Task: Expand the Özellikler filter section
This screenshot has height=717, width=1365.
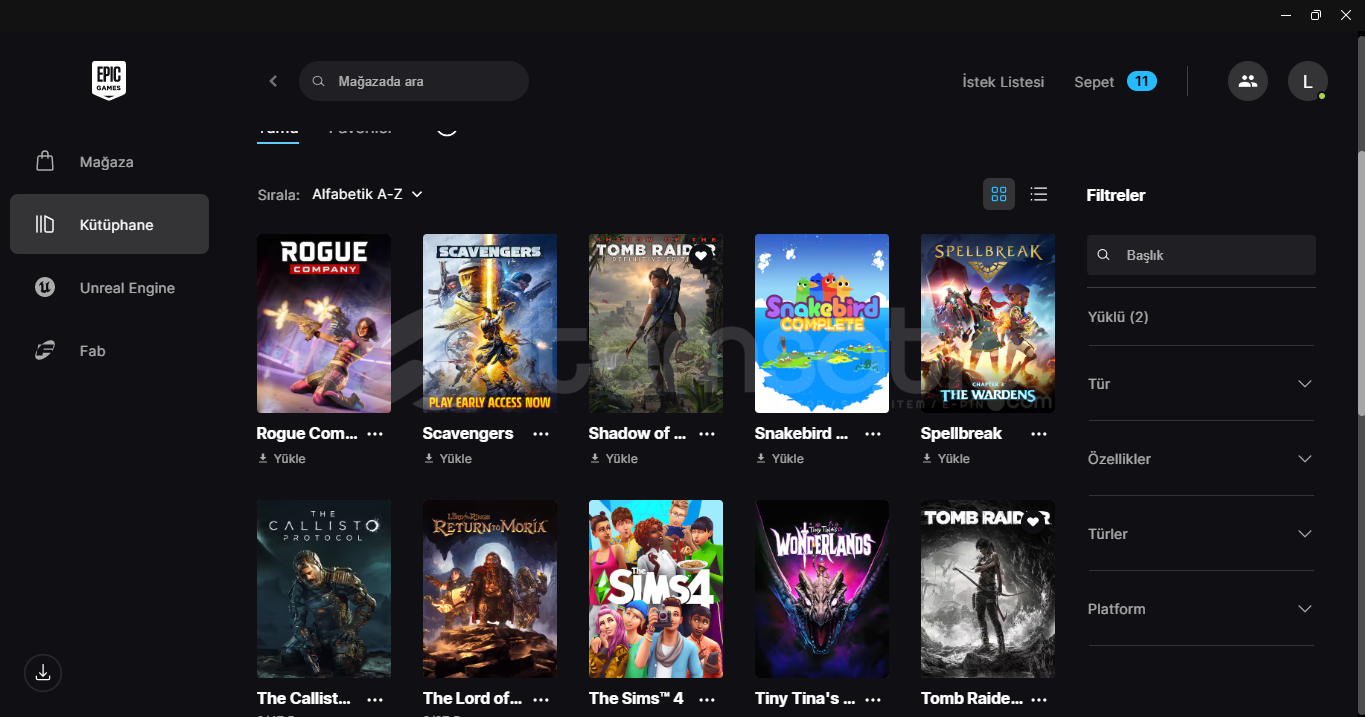Action: [x=1200, y=459]
